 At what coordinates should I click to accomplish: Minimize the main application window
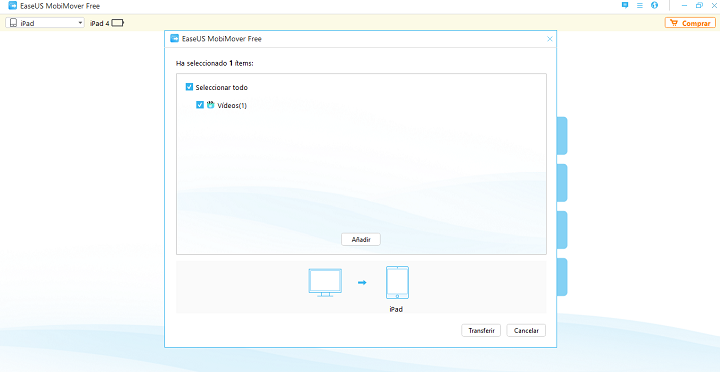click(685, 6)
